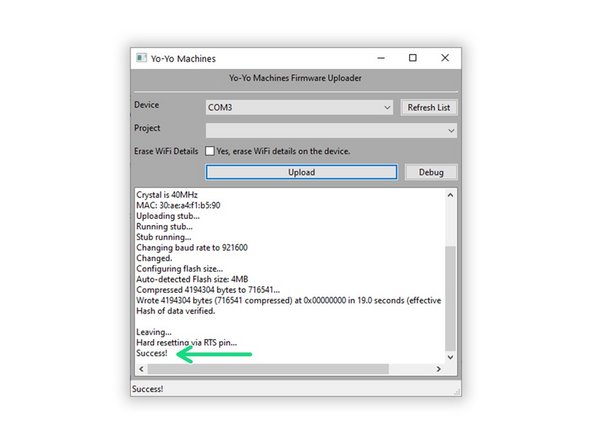Refresh the device list
Image resolution: width=592 pixels, height=444 pixels.
tap(429, 108)
